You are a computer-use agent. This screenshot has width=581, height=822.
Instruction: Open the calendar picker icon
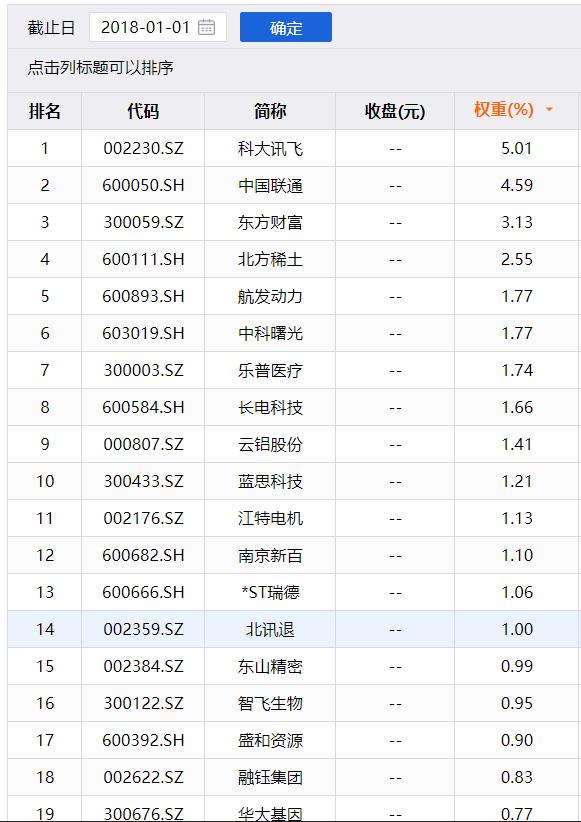[x=206, y=27]
